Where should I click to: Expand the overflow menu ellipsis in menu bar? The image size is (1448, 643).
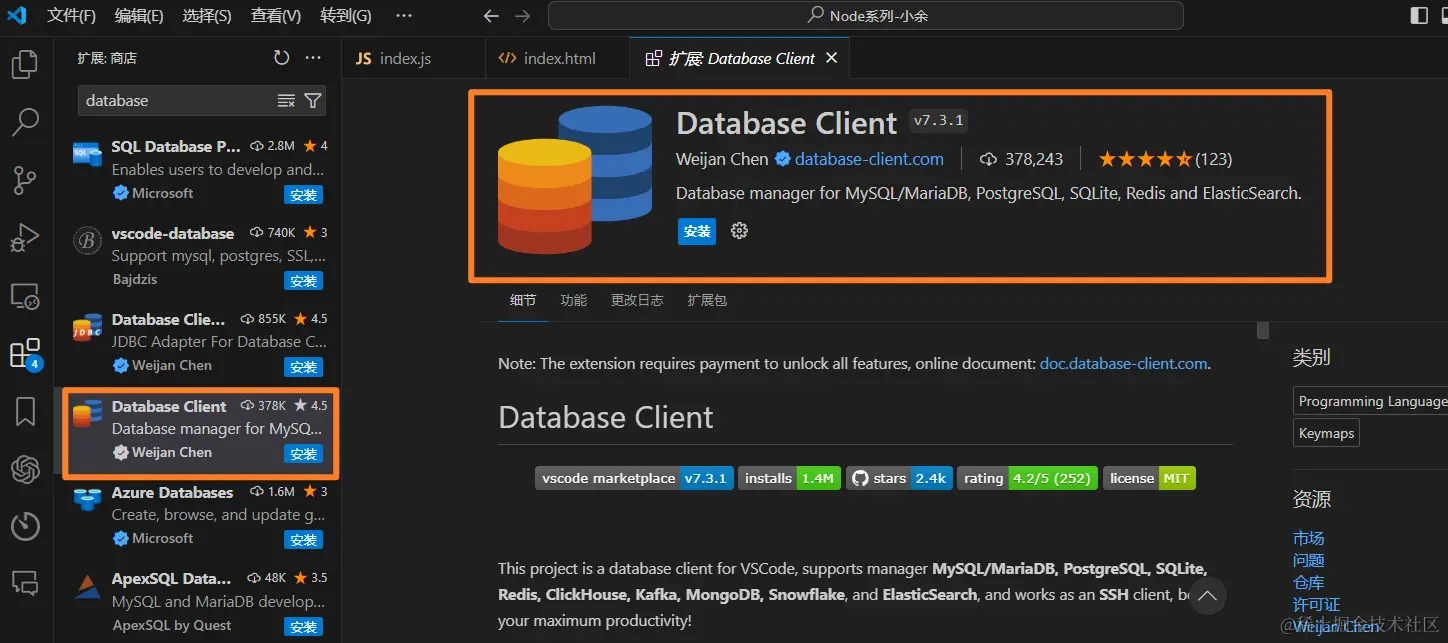pos(404,16)
